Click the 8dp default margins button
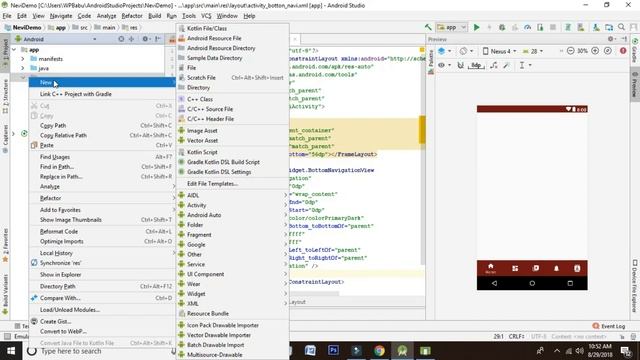 476,65
